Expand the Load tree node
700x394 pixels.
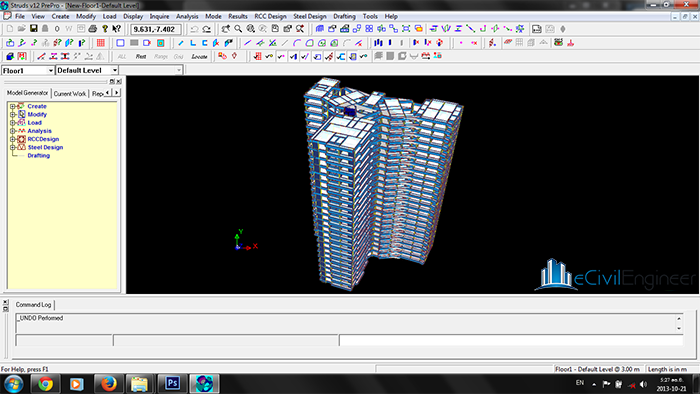(12, 122)
